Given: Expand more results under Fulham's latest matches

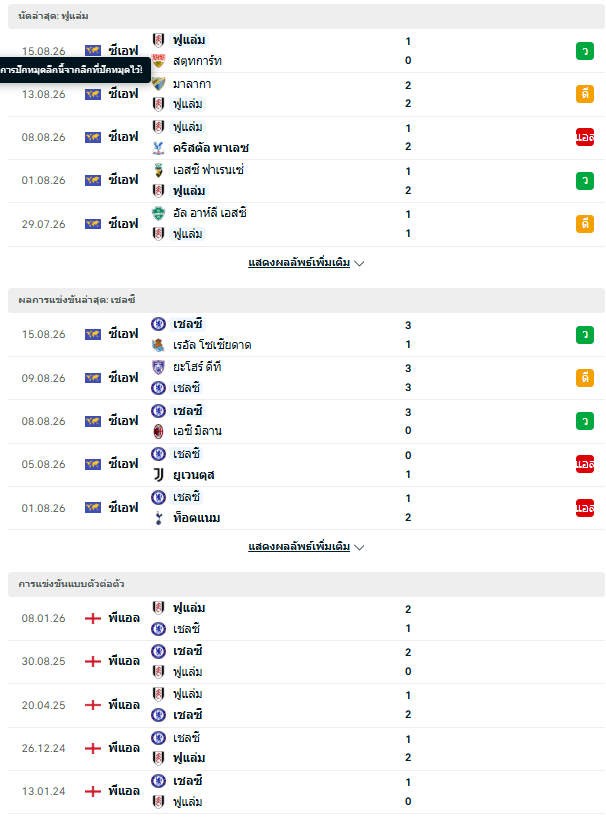Looking at the screenshot, I should [x=299, y=262].
